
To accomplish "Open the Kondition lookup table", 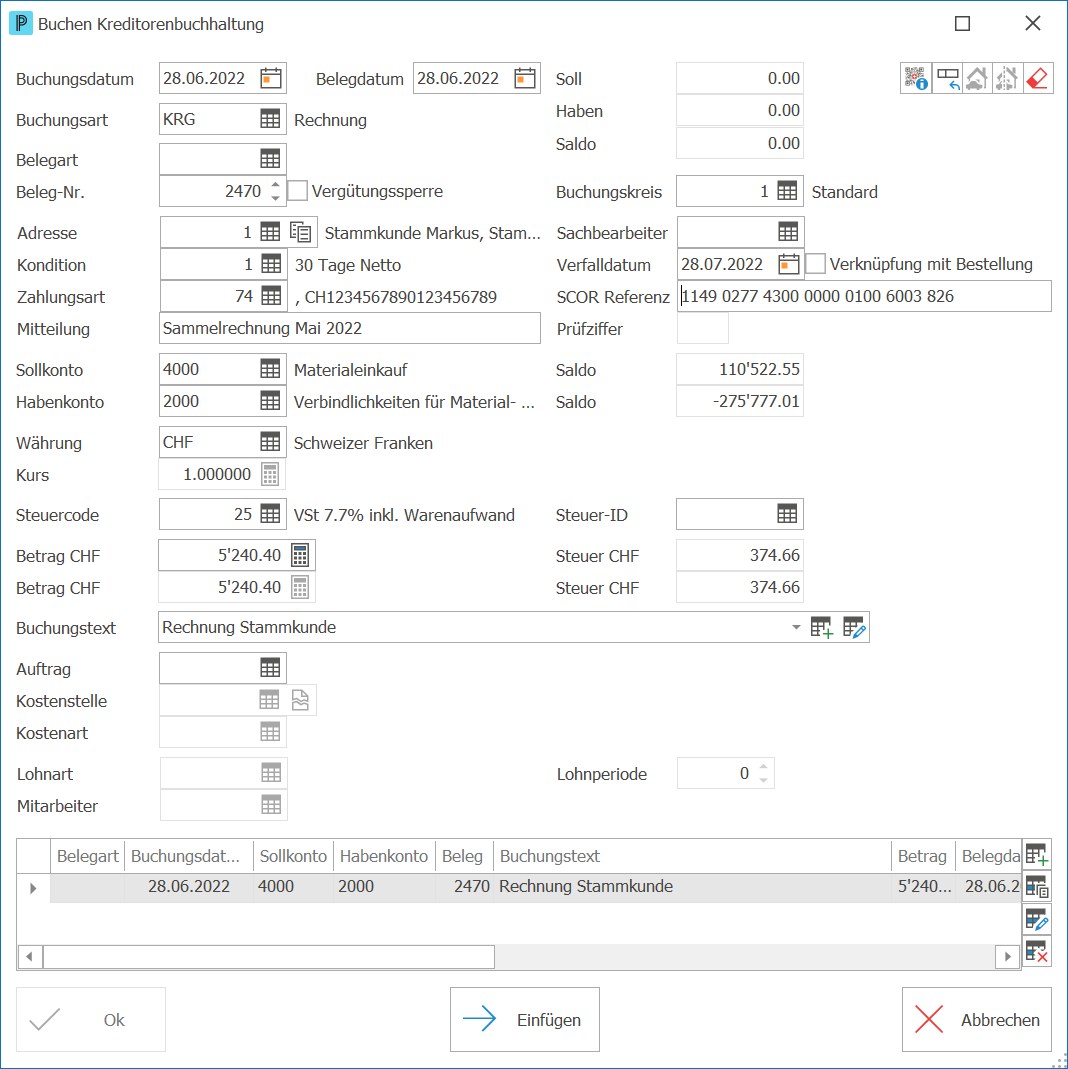I will [x=271, y=264].
